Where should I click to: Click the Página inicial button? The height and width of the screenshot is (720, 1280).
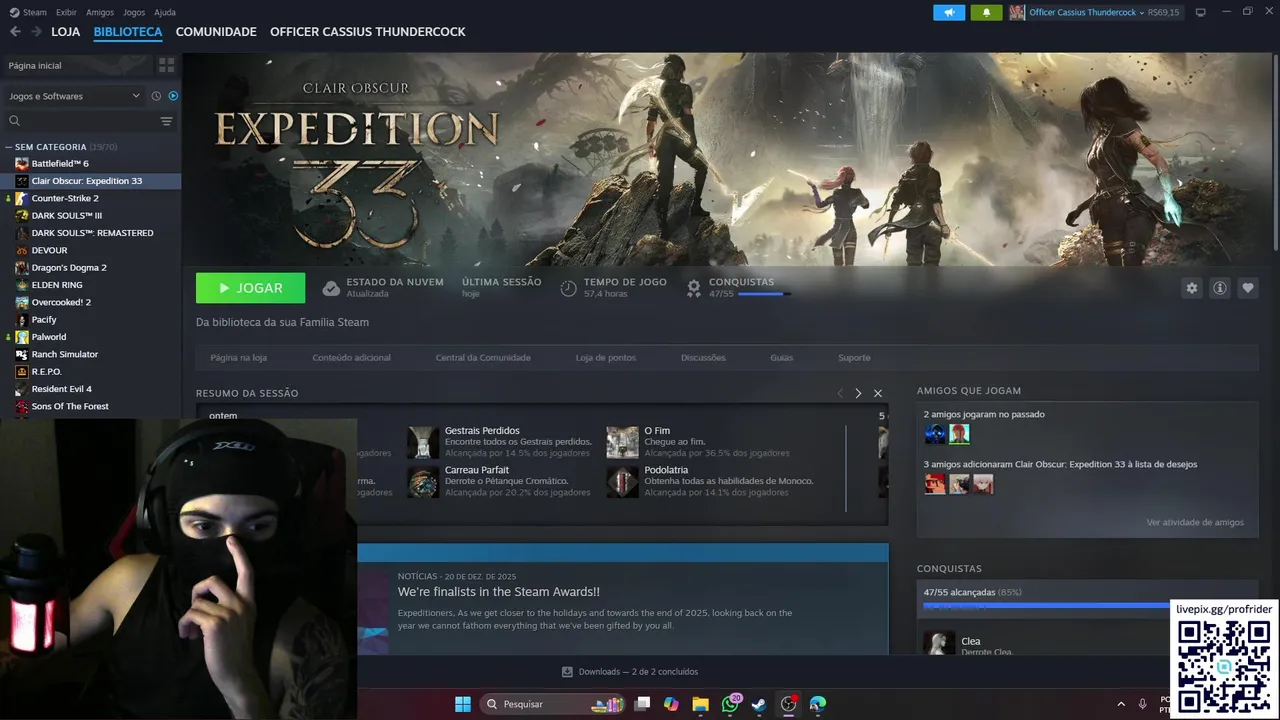(x=76, y=65)
